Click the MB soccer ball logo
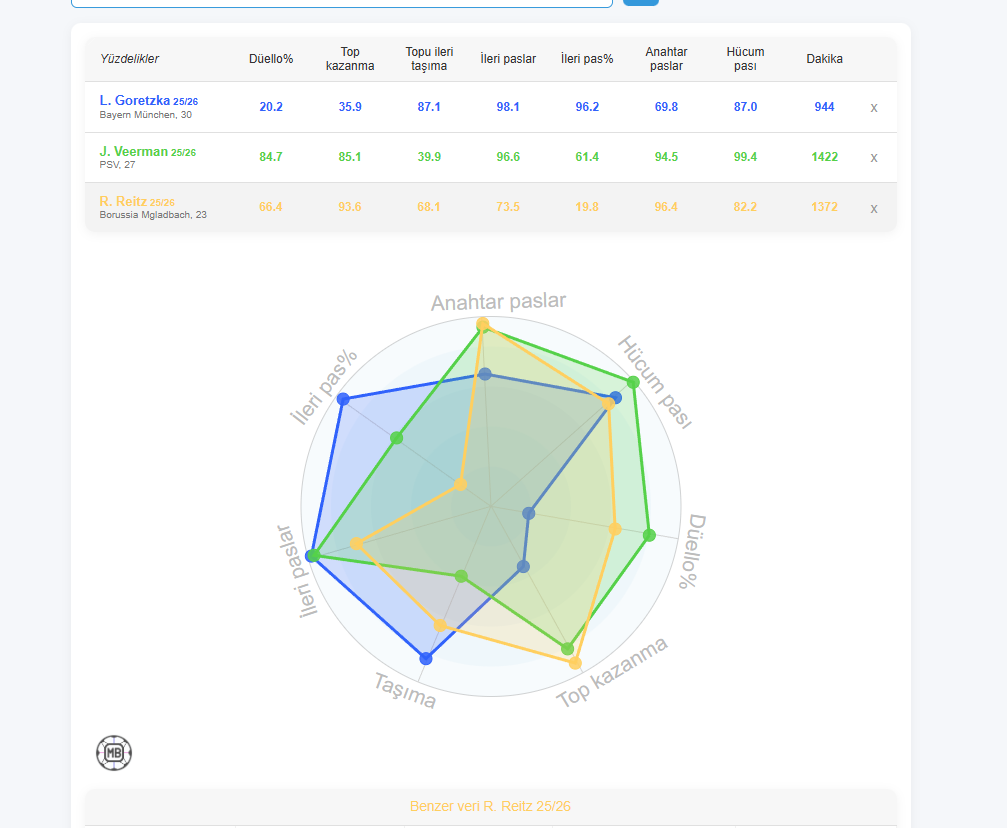The image size is (1007, 828). (114, 753)
